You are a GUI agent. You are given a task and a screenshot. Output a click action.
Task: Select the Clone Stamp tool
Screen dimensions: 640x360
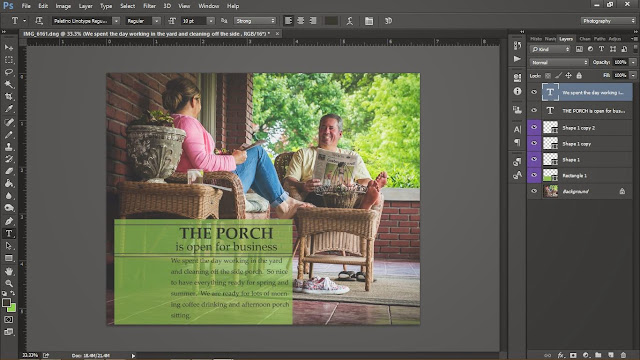pyautogui.click(x=9, y=147)
